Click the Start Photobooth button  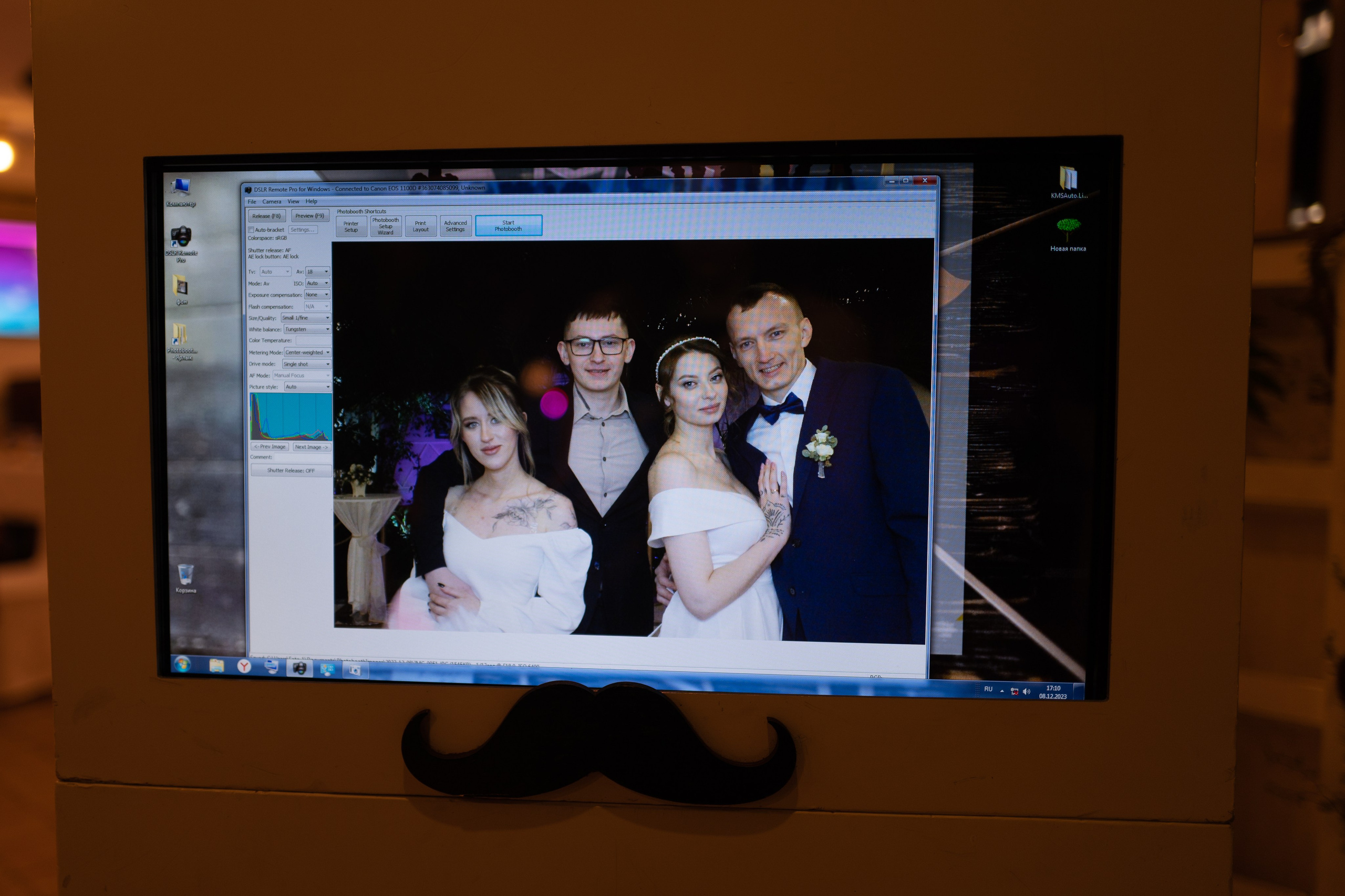point(508,226)
